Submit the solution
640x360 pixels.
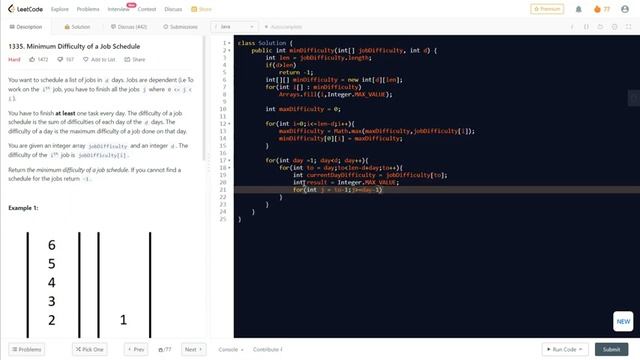coord(611,349)
